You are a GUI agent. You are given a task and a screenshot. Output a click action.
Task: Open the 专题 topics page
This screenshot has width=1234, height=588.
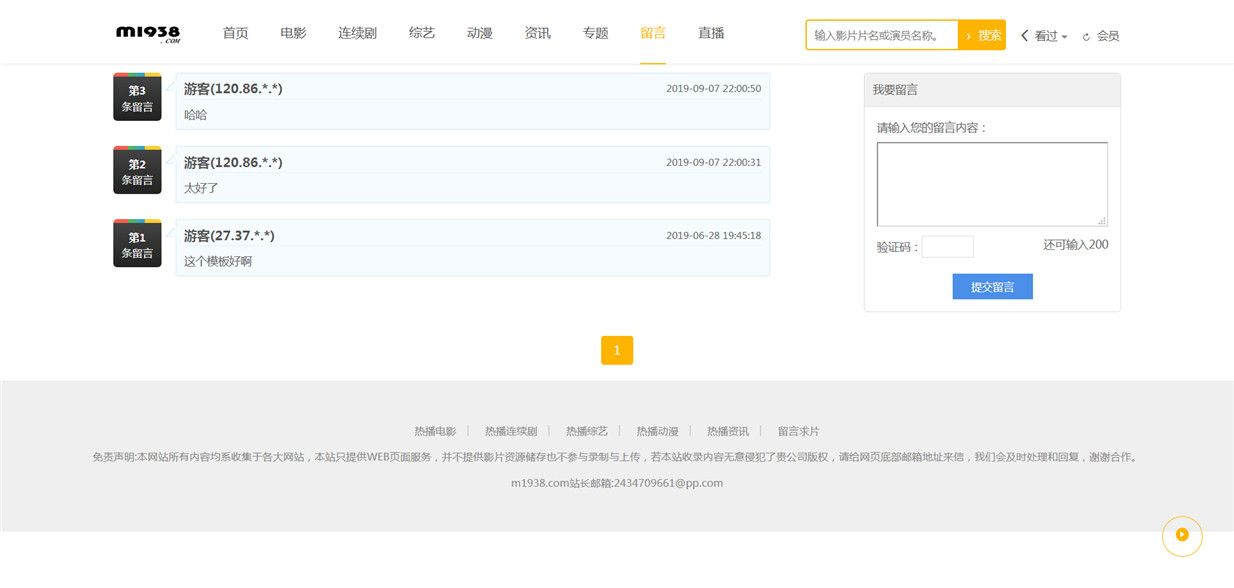click(595, 33)
